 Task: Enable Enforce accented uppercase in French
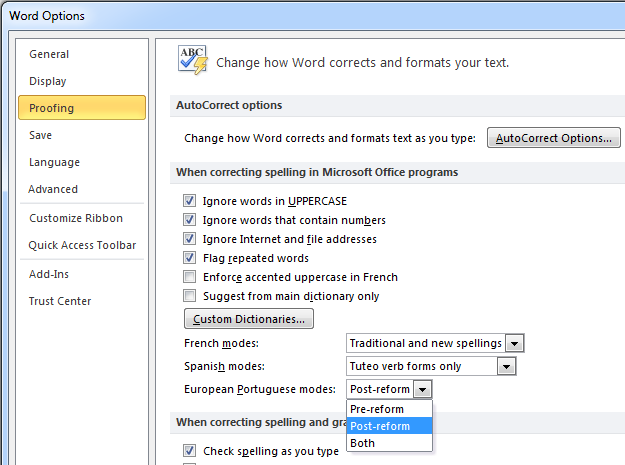189,277
